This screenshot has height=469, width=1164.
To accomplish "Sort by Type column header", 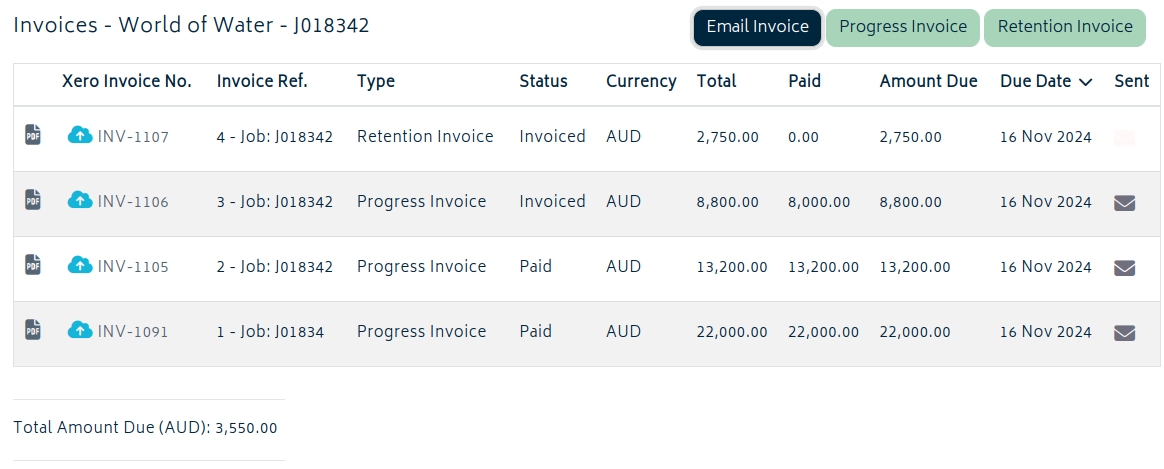I will pyautogui.click(x=376, y=82).
